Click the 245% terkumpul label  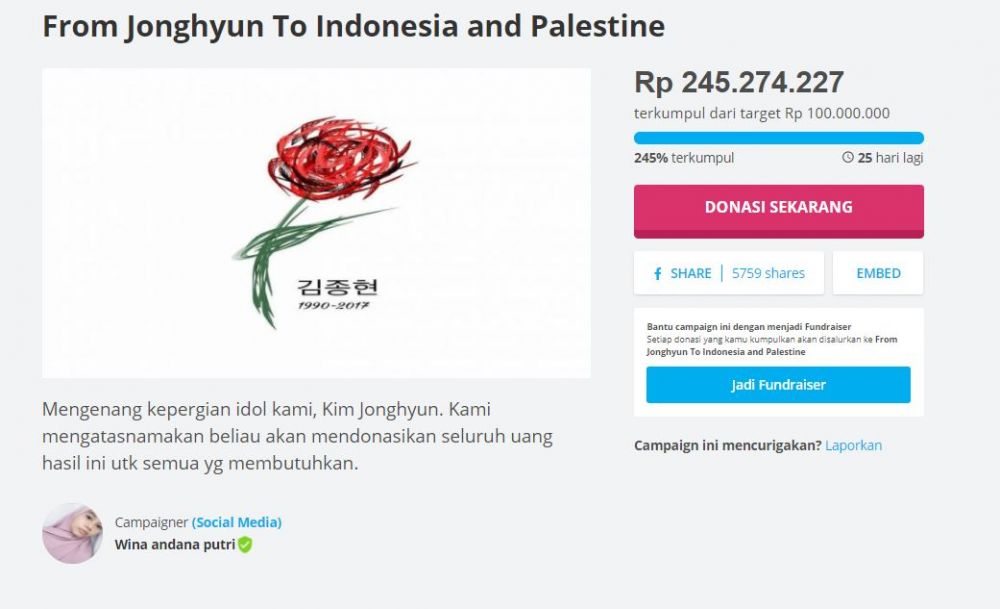click(683, 157)
